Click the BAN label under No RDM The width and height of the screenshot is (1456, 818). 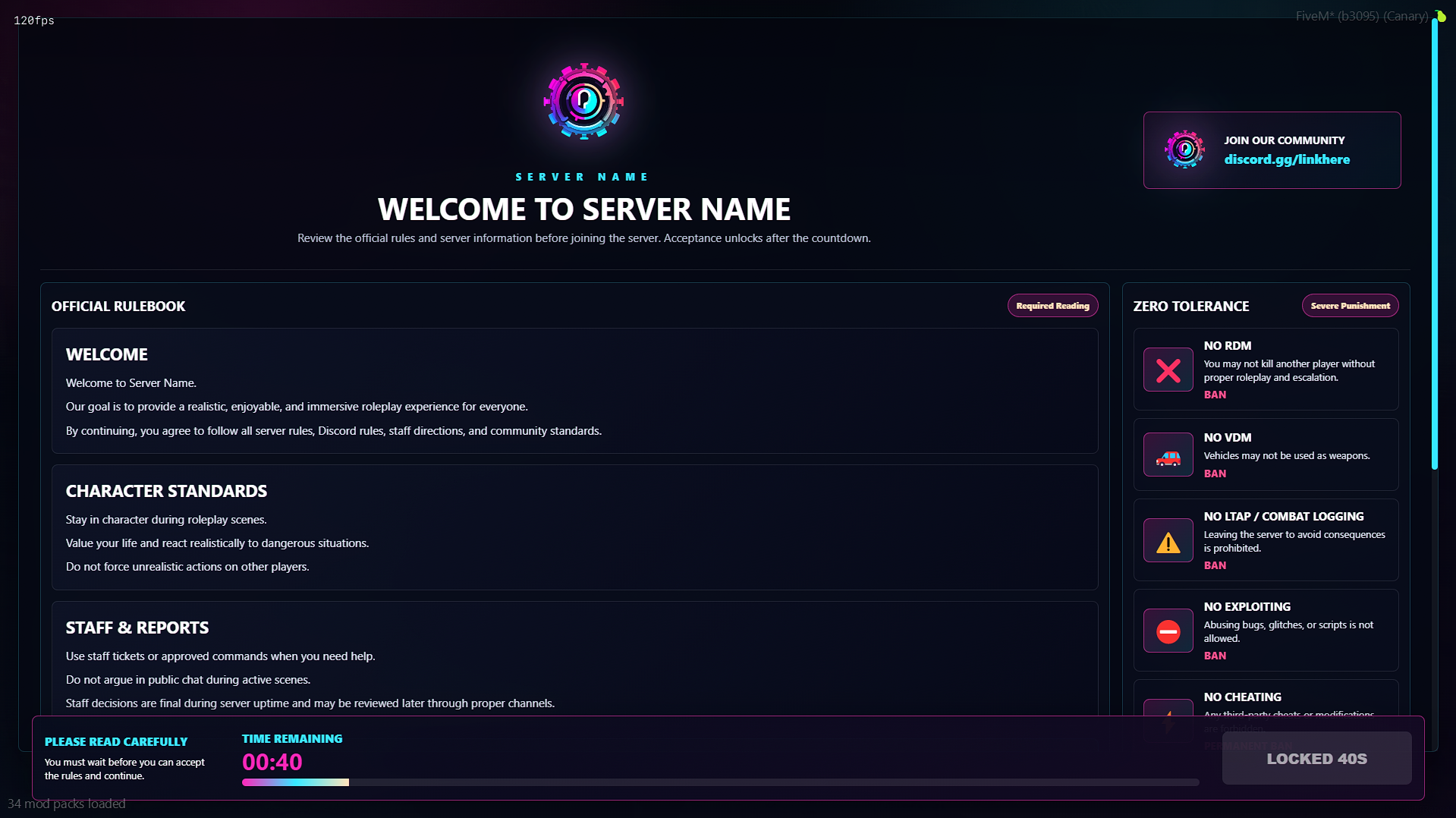click(1214, 395)
